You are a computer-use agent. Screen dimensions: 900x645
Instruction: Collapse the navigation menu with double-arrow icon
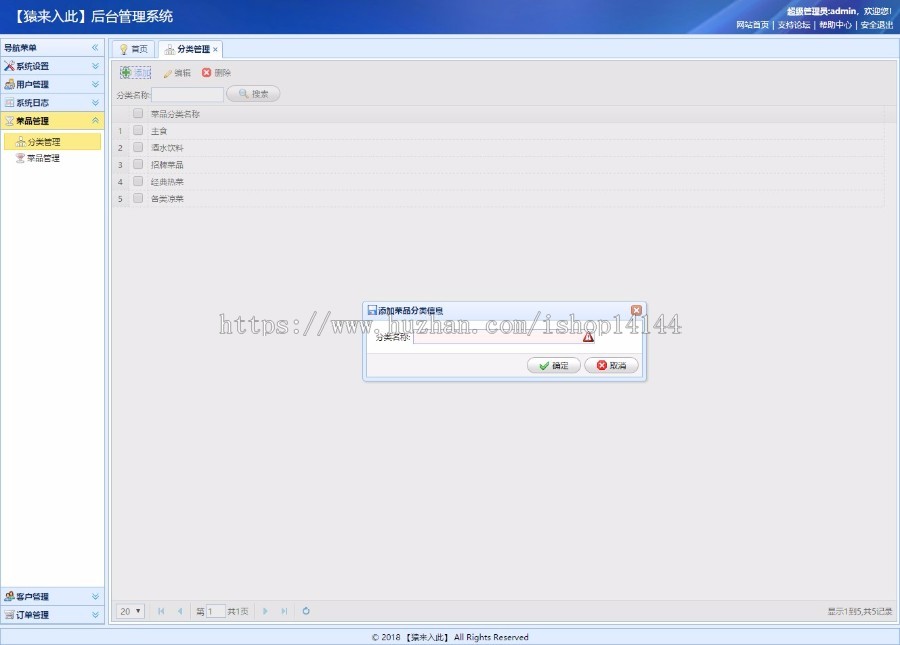(x=95, y=48)
